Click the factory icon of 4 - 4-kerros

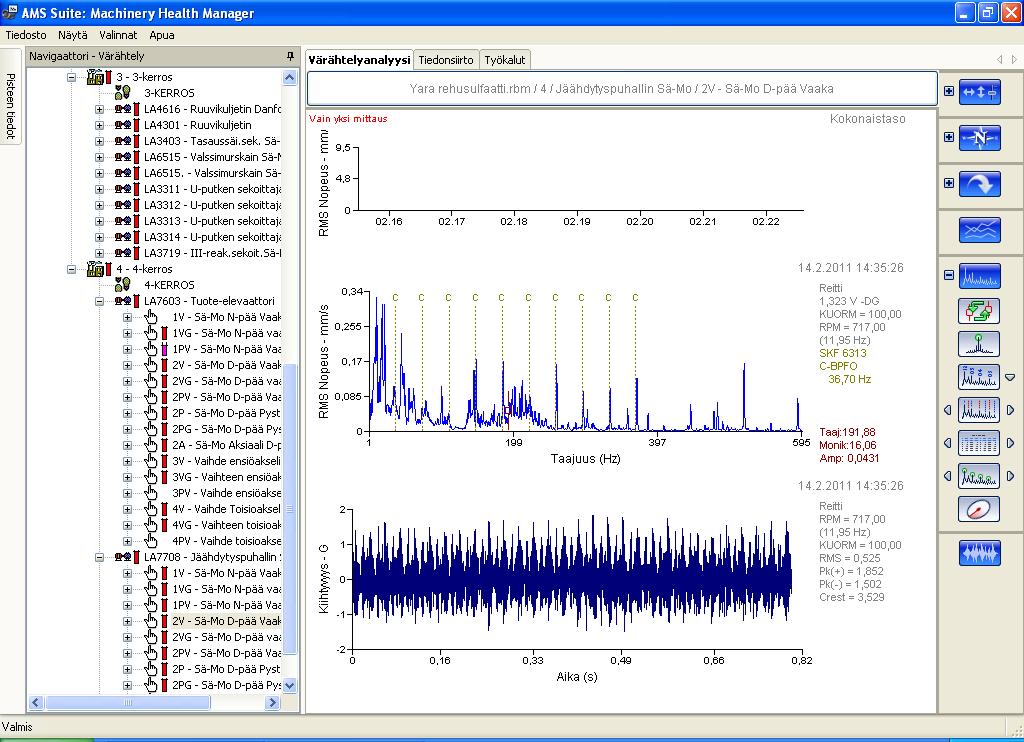tap(95, 269)
